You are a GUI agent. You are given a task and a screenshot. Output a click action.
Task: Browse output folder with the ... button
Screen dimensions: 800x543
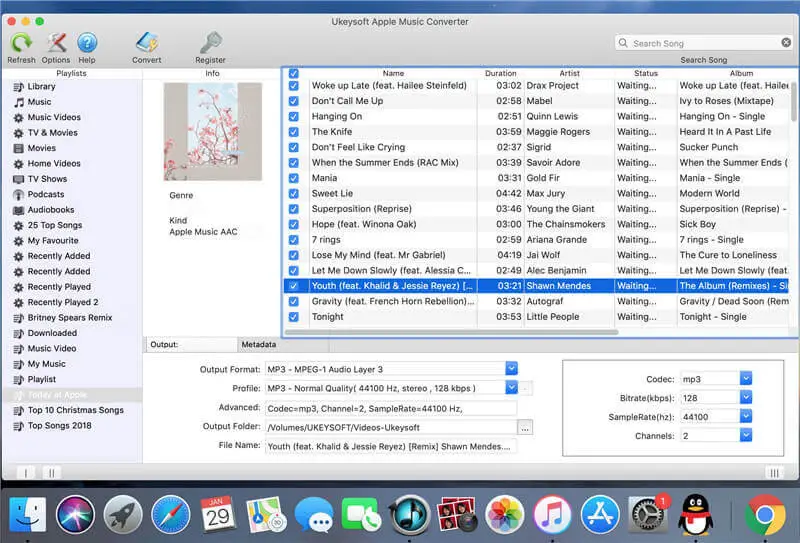[525, 428]
